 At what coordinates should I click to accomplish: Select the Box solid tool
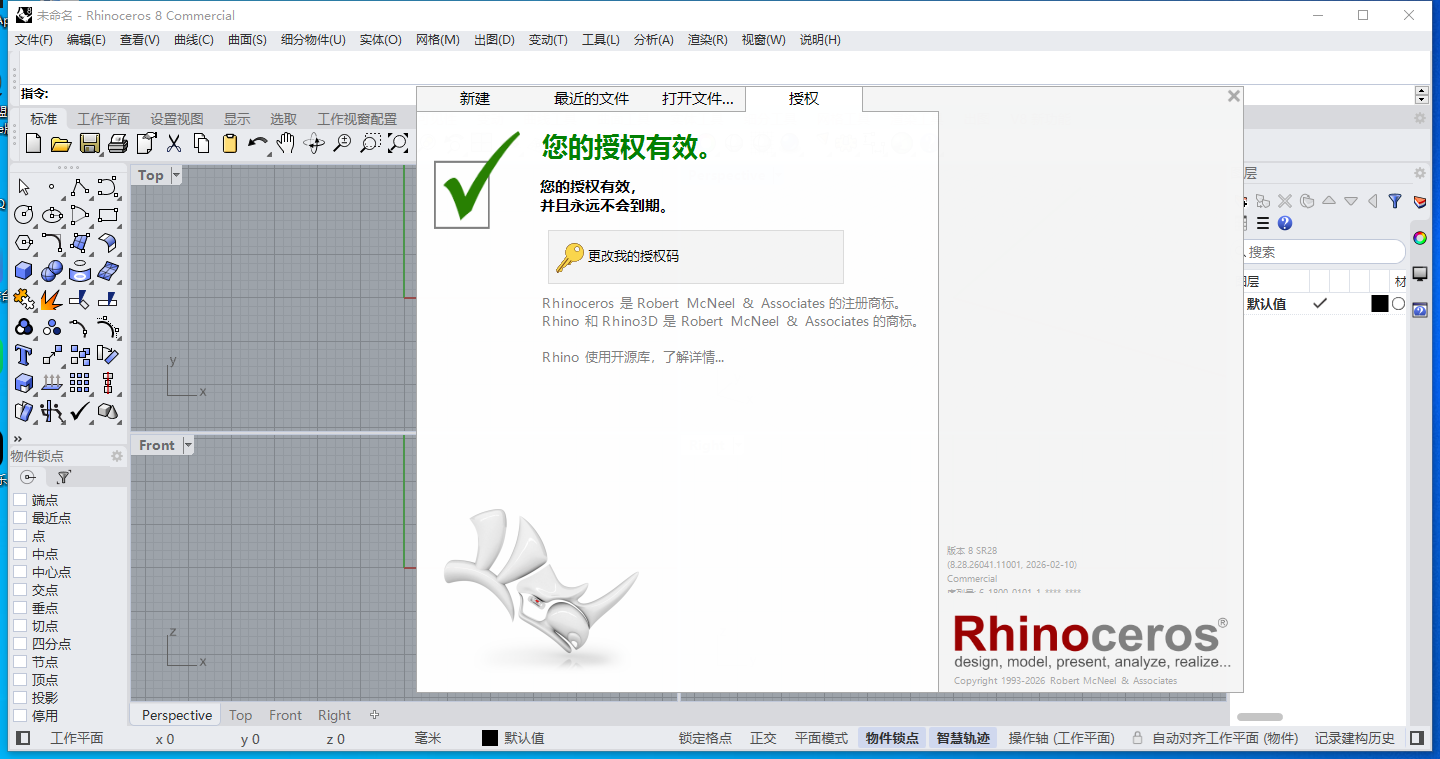click(23, 270)
